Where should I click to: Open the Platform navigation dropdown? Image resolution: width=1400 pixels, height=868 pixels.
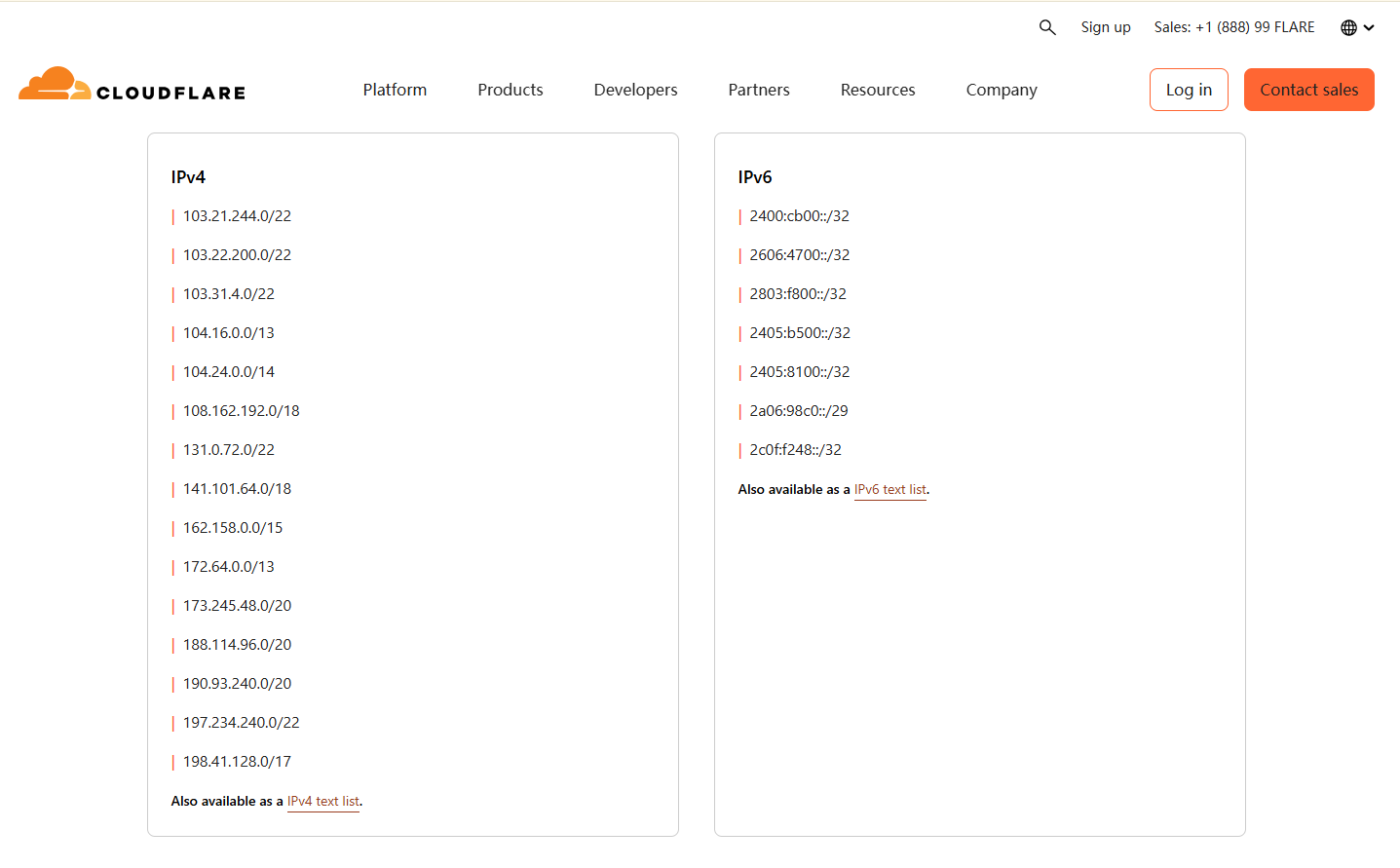tap(395, 89)
